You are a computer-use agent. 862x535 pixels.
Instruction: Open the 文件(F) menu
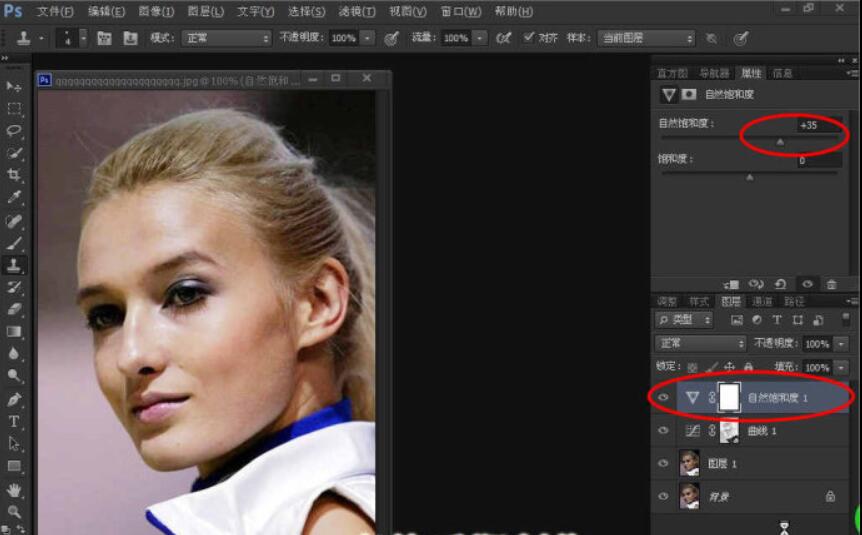pos(55,12)
